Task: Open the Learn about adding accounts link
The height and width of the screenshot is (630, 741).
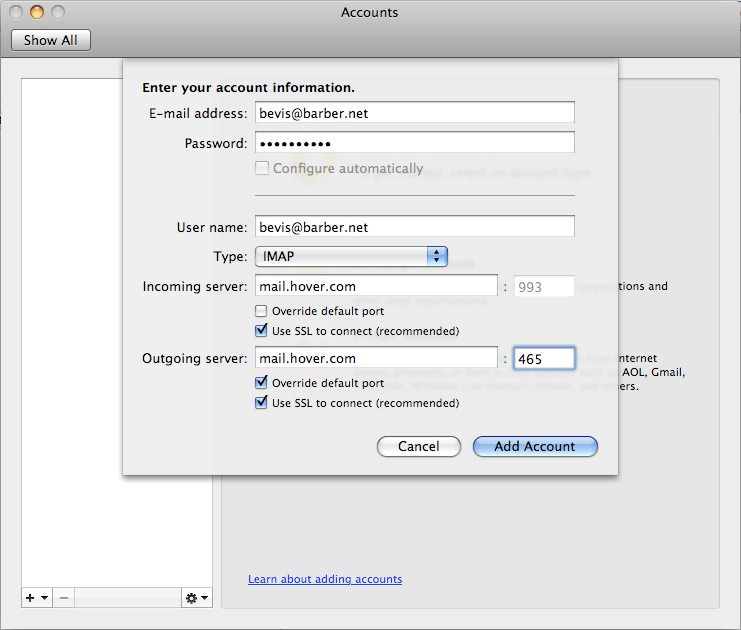Action: tap(325, 579)
